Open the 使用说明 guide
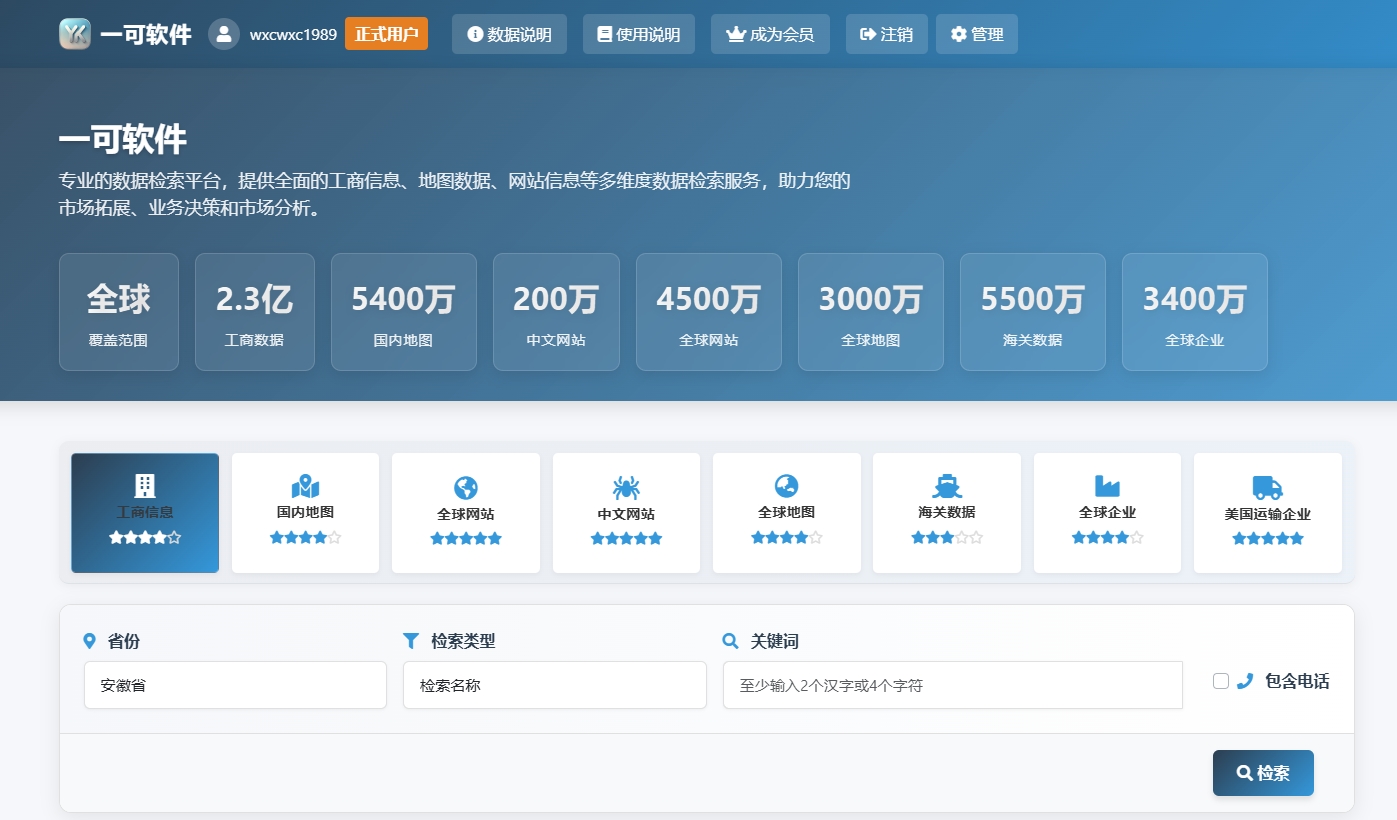This screenshot has height=820, width=1397. [x=638, y=34]
